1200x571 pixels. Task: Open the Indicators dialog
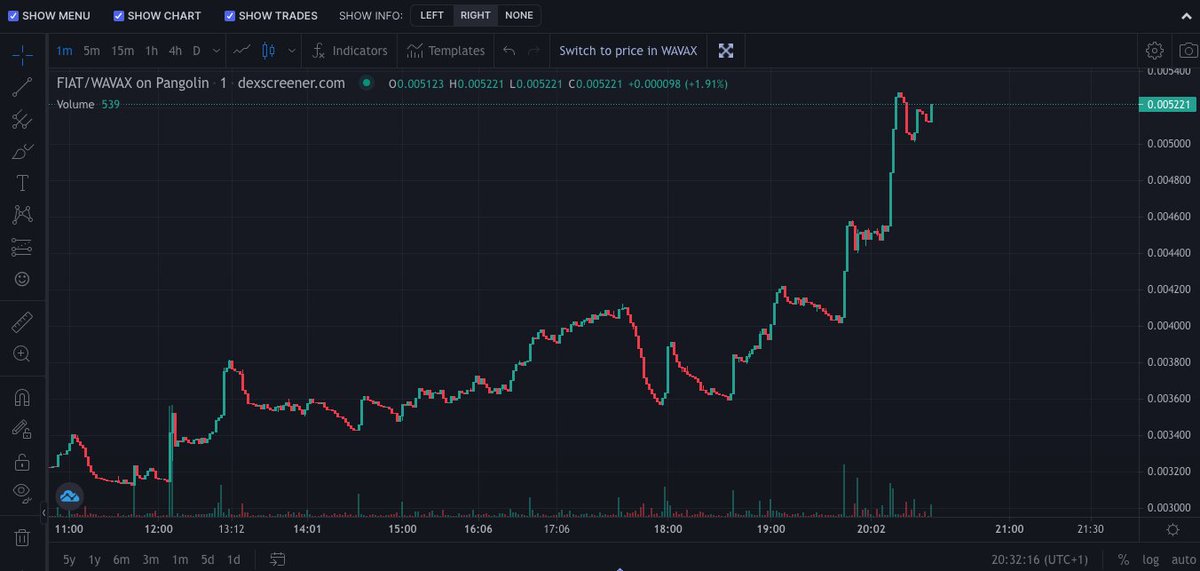351,50
